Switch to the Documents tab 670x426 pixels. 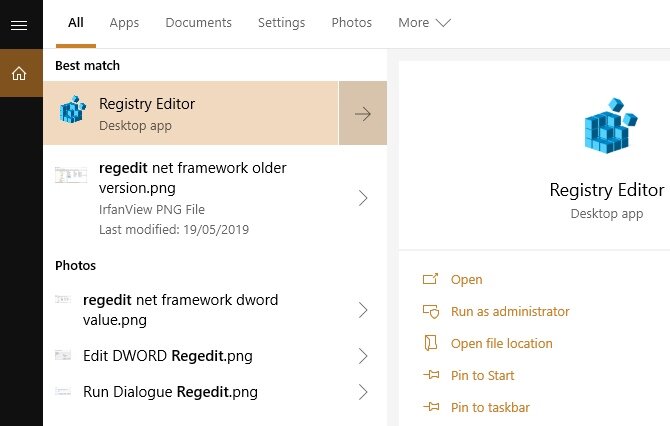198,23
